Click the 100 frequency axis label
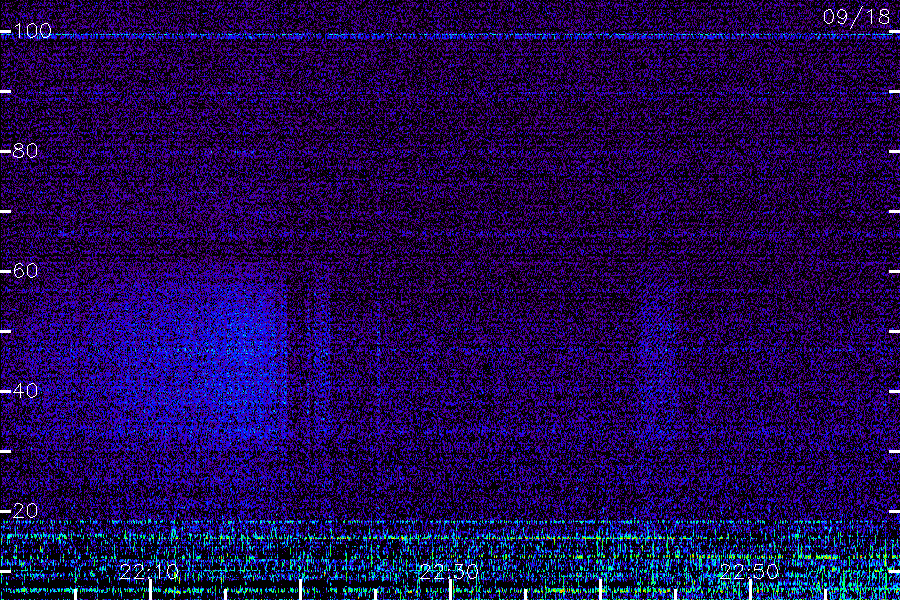 click(x=32, y=31)
